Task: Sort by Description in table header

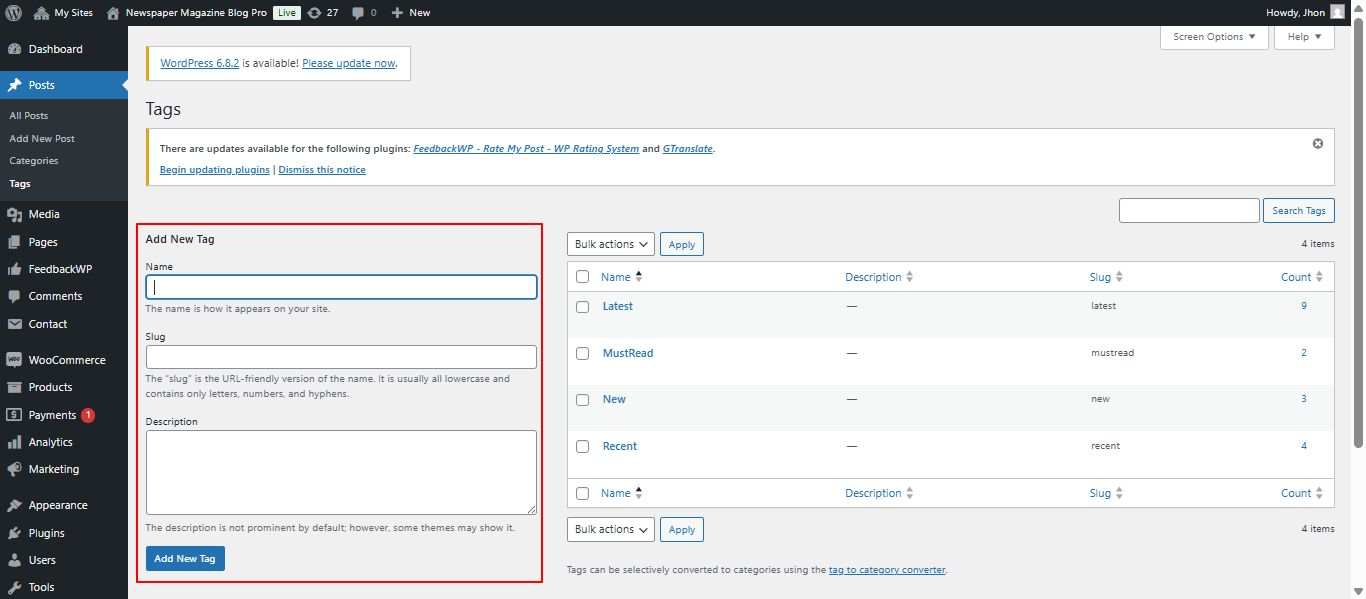Action: pyautogui.click(x=879, y=277)
